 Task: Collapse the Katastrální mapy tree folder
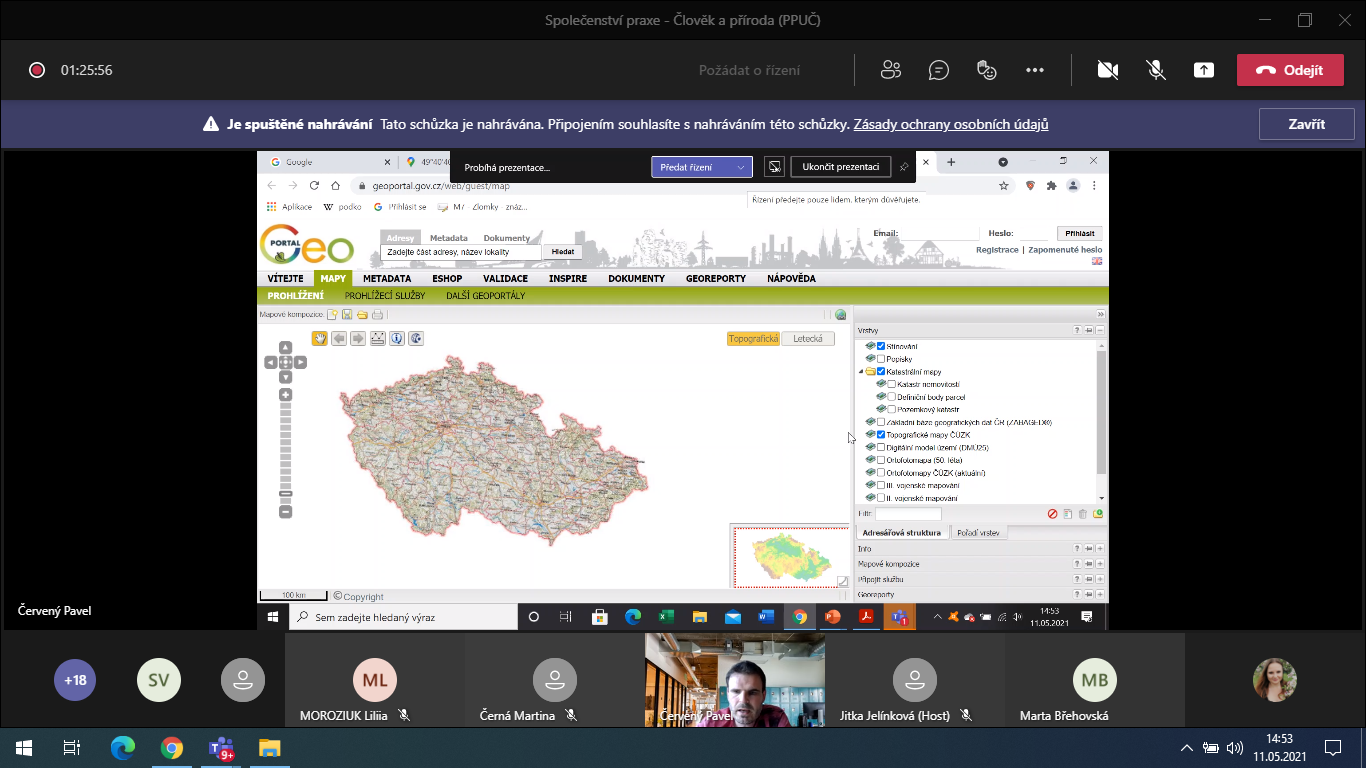861,371
